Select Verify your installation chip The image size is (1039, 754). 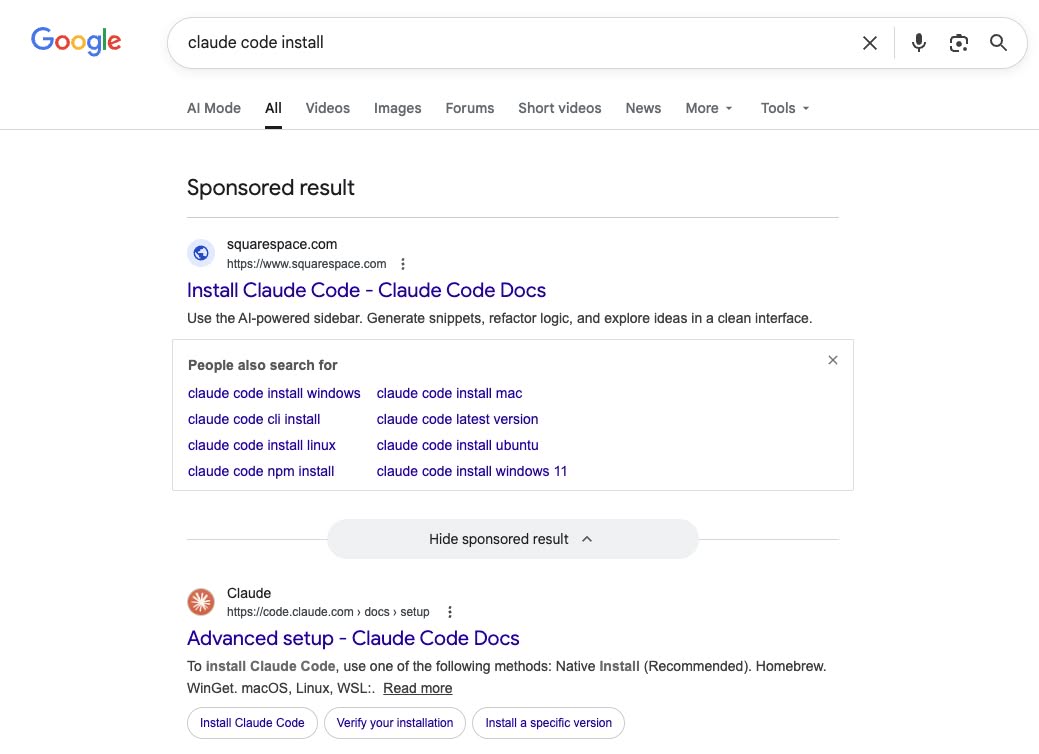(395, 723)
